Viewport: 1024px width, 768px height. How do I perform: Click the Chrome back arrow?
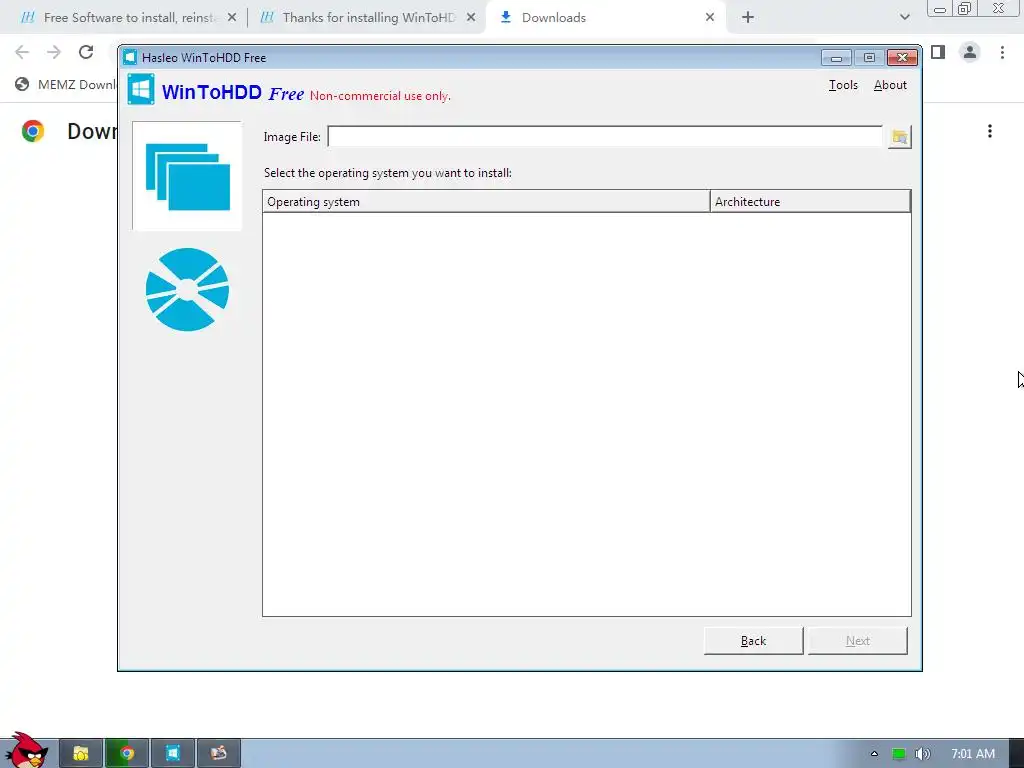(x=22, y=52)
